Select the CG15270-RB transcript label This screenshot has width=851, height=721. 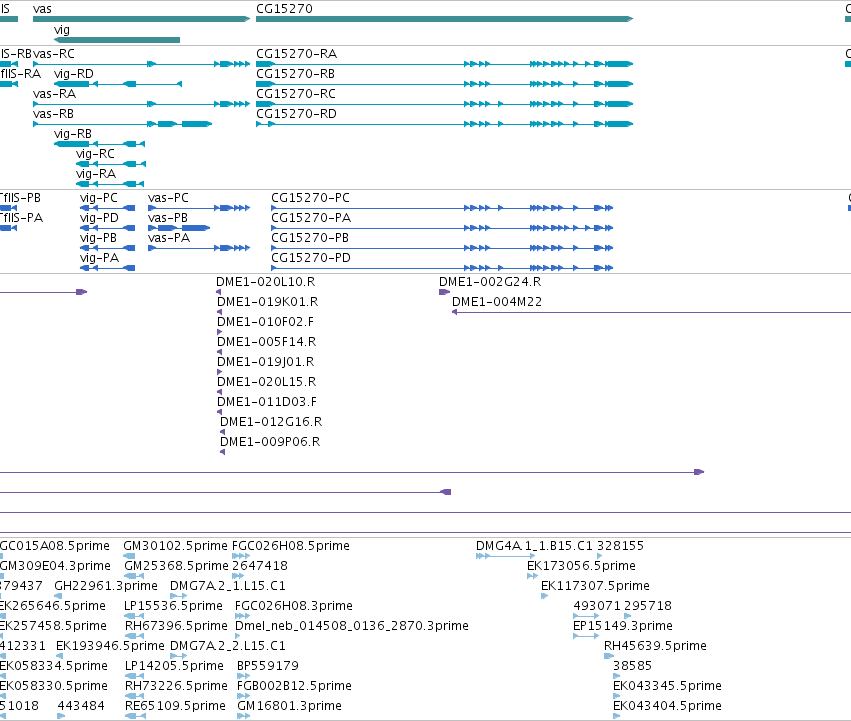[x=295, y=74]
